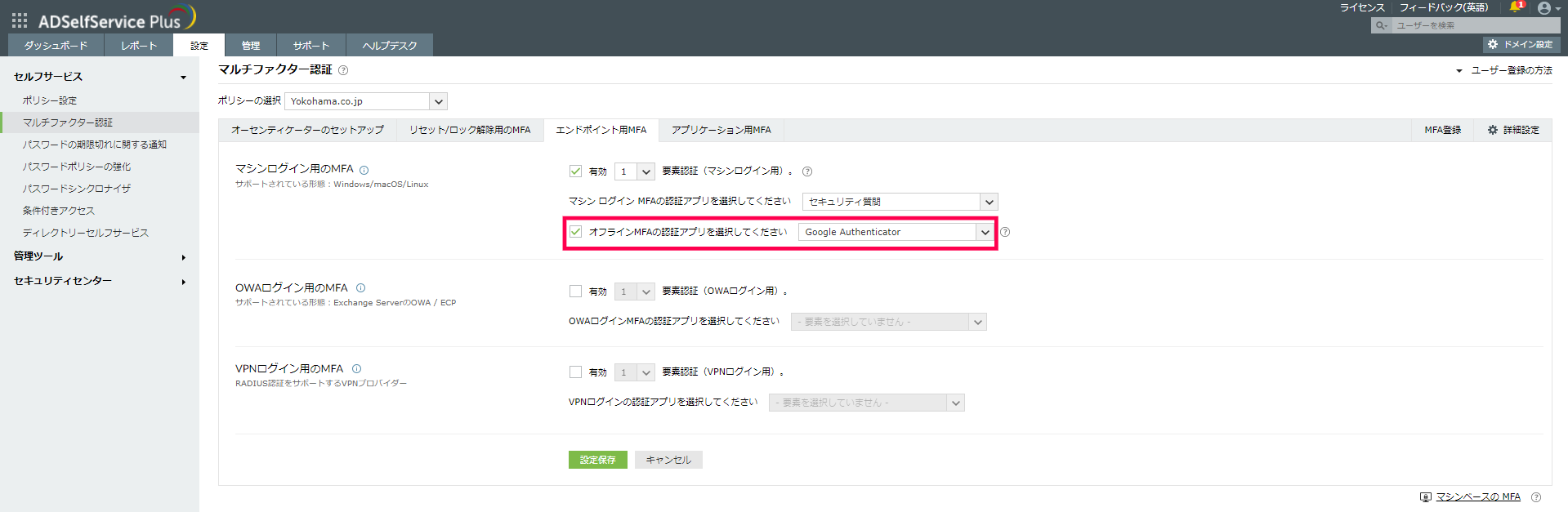The image size is (1568, 512).
Task: Click help icon after 要素認証（マシンログイン用）
Action: tap(807, 171)
